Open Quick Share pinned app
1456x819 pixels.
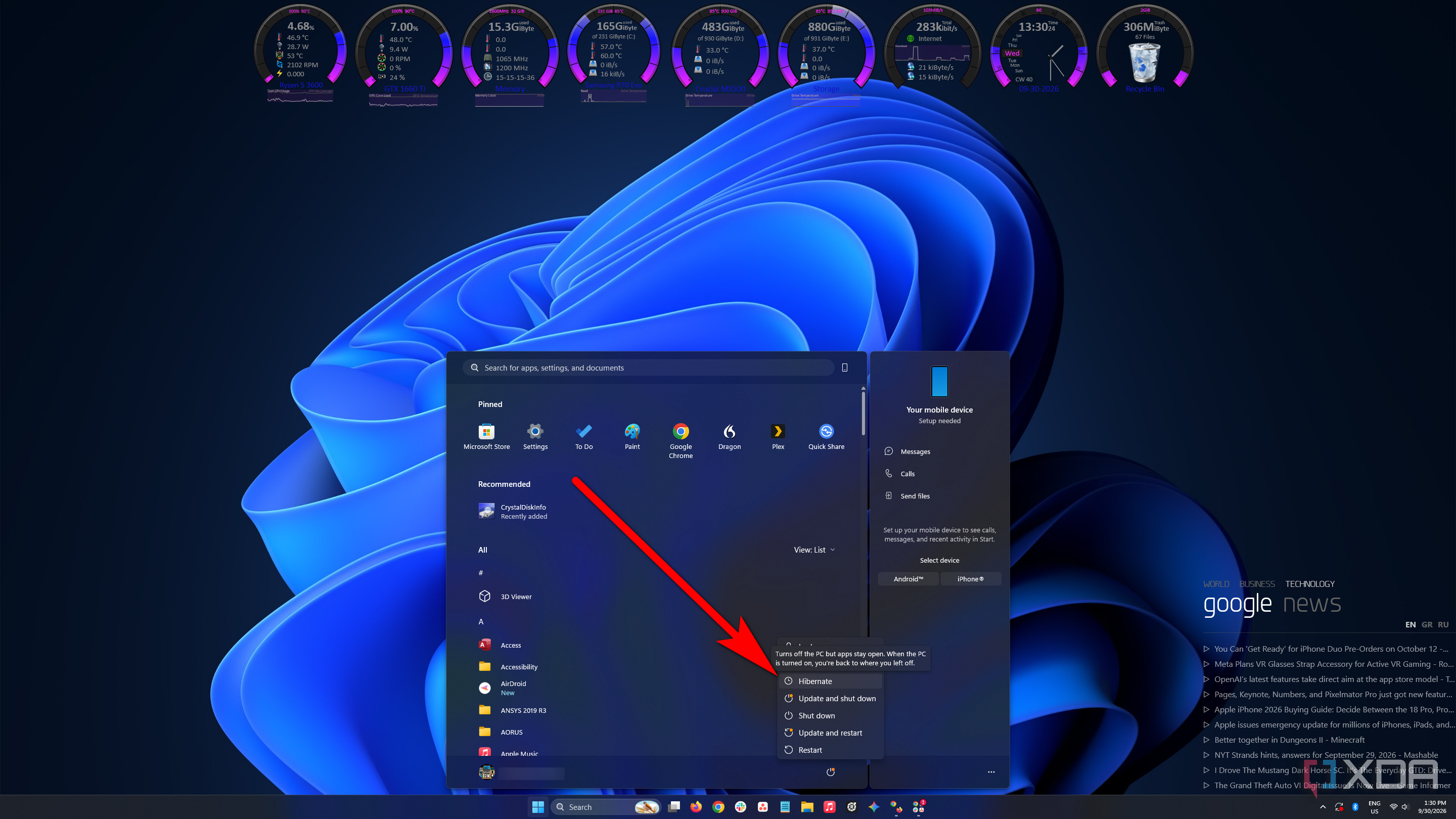click(x=826, y=437)
